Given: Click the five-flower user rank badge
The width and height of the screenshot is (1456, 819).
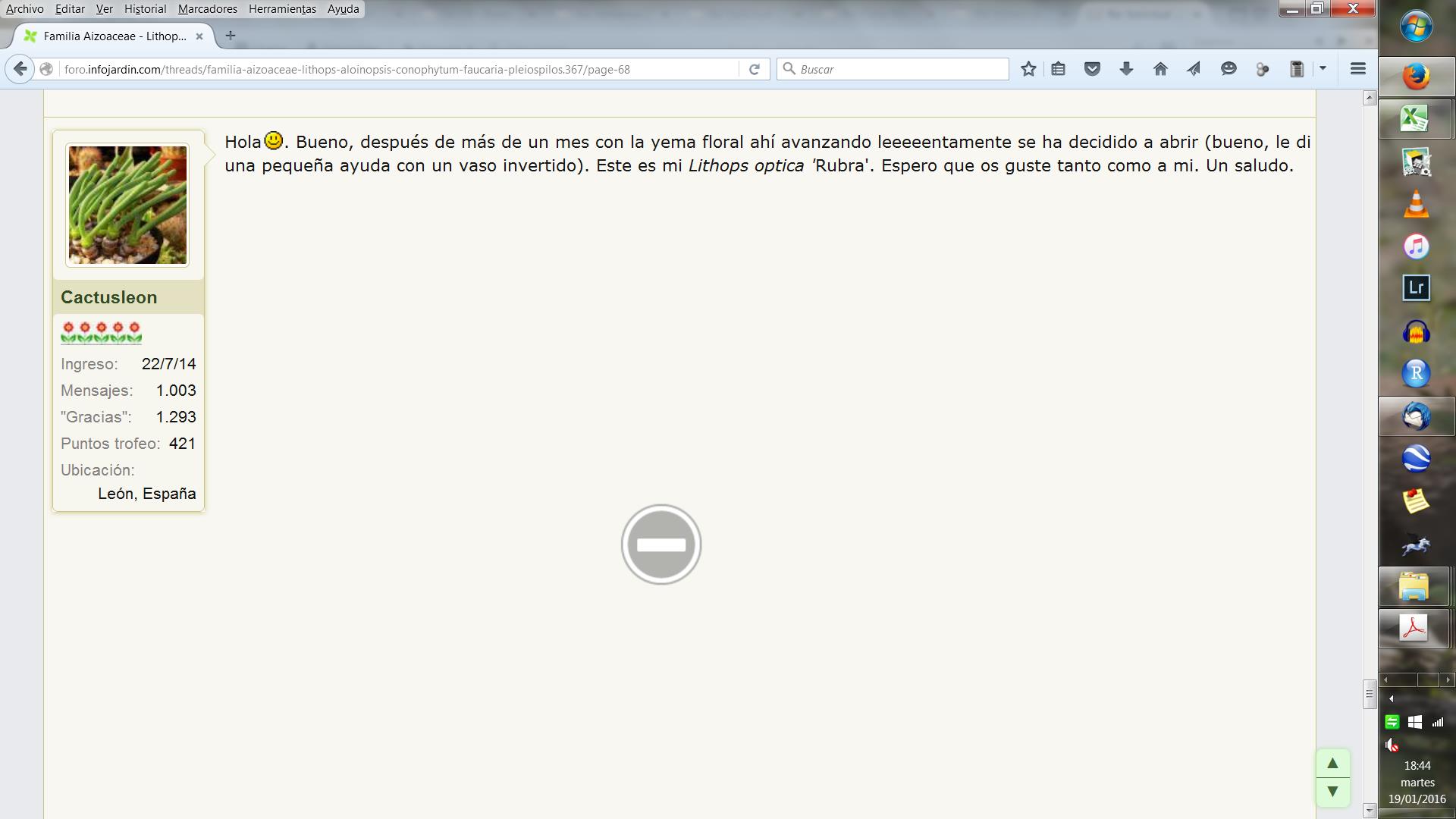Looking at the screenshot, I should [101, 332].
